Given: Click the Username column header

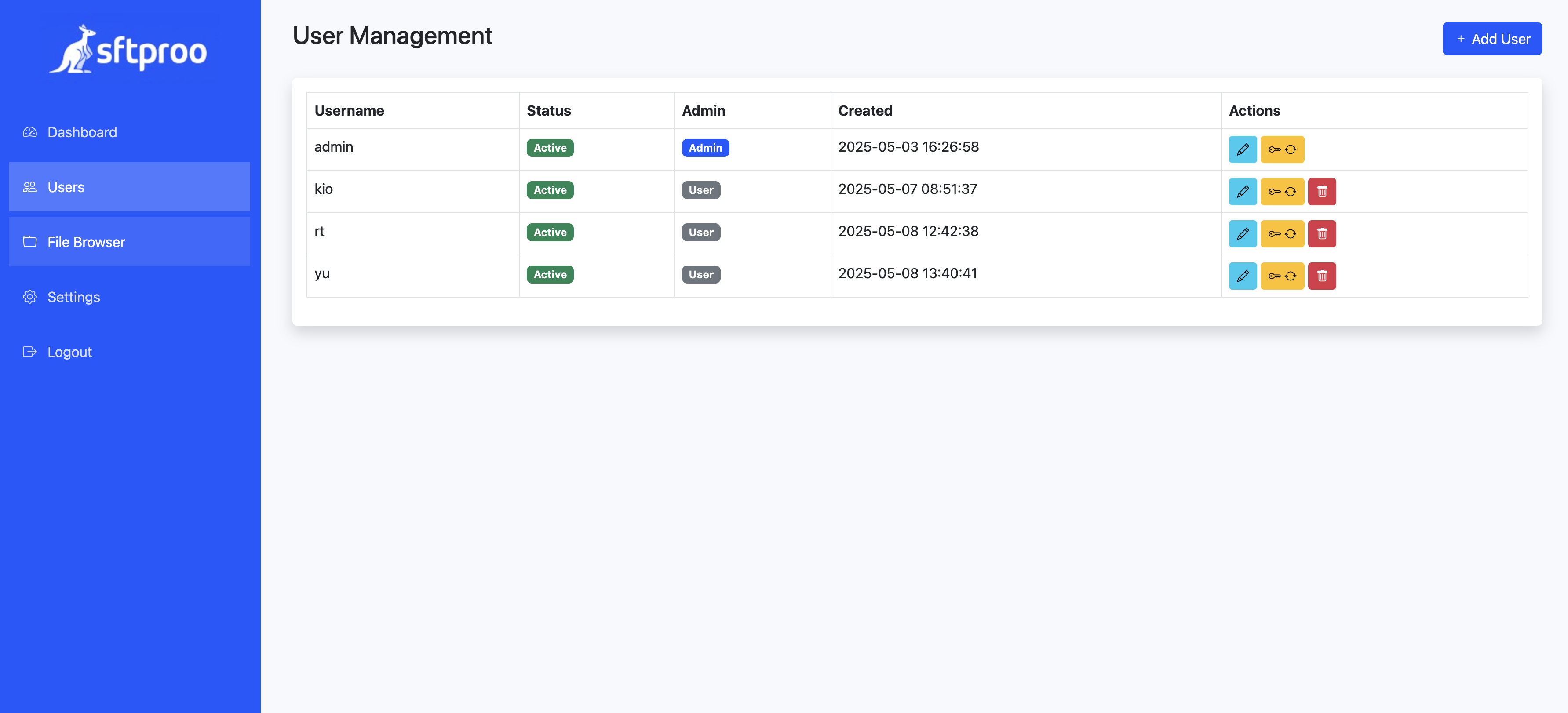Looking at the screenshot, I should pyautogui.click(x=350, y=110).
